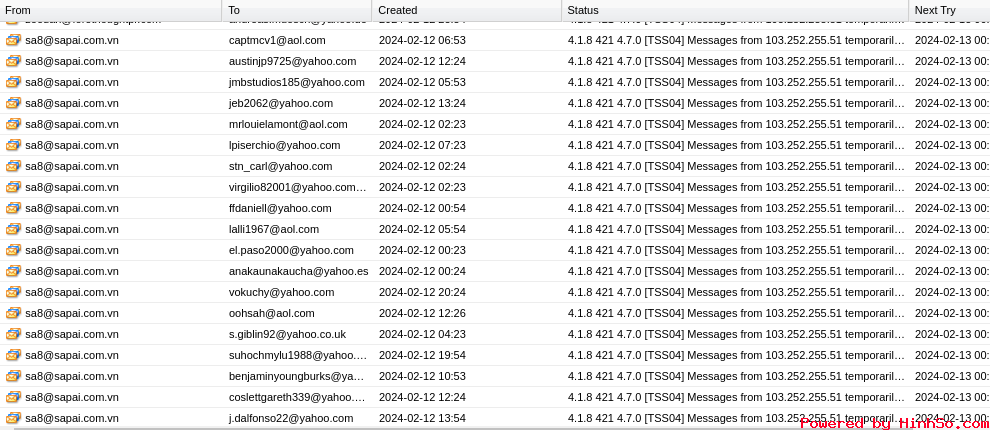Sort by the To column header
The height and width of the screenshot is (430, 990).
(297, 10)
